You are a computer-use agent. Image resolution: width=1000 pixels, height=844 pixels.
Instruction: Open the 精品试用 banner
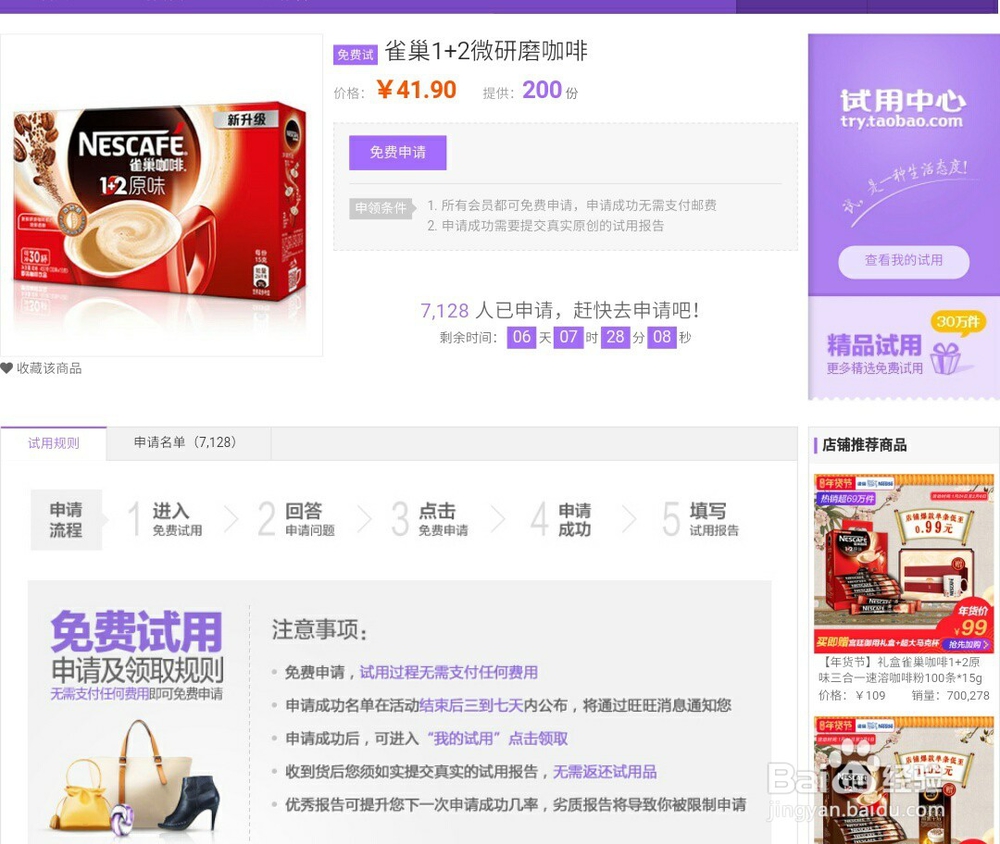coord(904,348)
